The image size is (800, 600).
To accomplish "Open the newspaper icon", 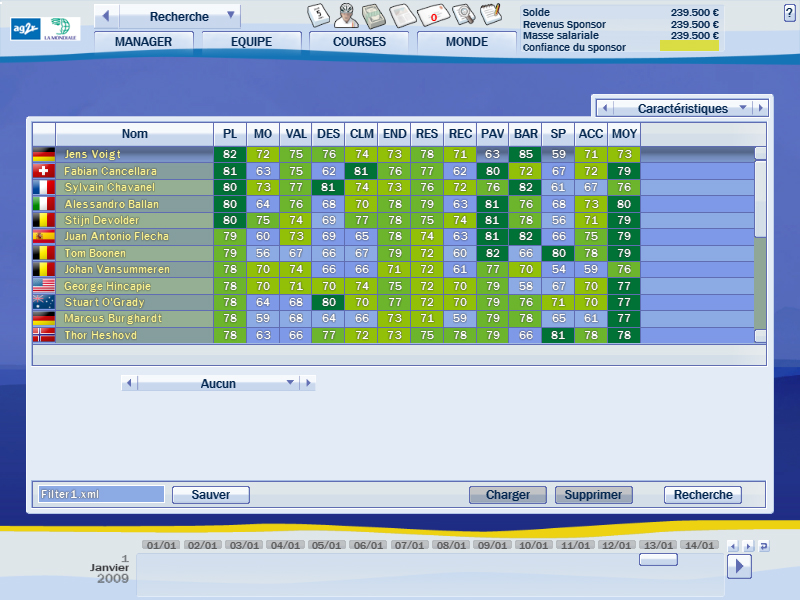I will 402,15.
